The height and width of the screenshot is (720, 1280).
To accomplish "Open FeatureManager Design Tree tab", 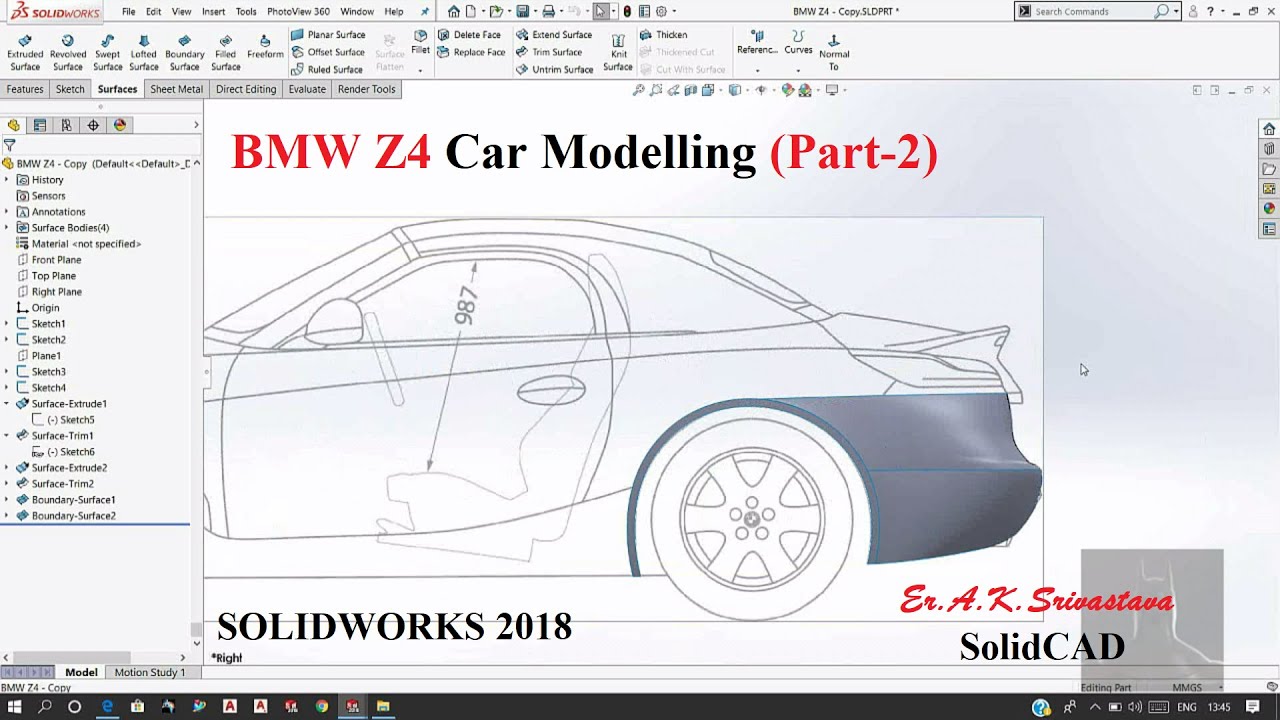I will (14, 125).
